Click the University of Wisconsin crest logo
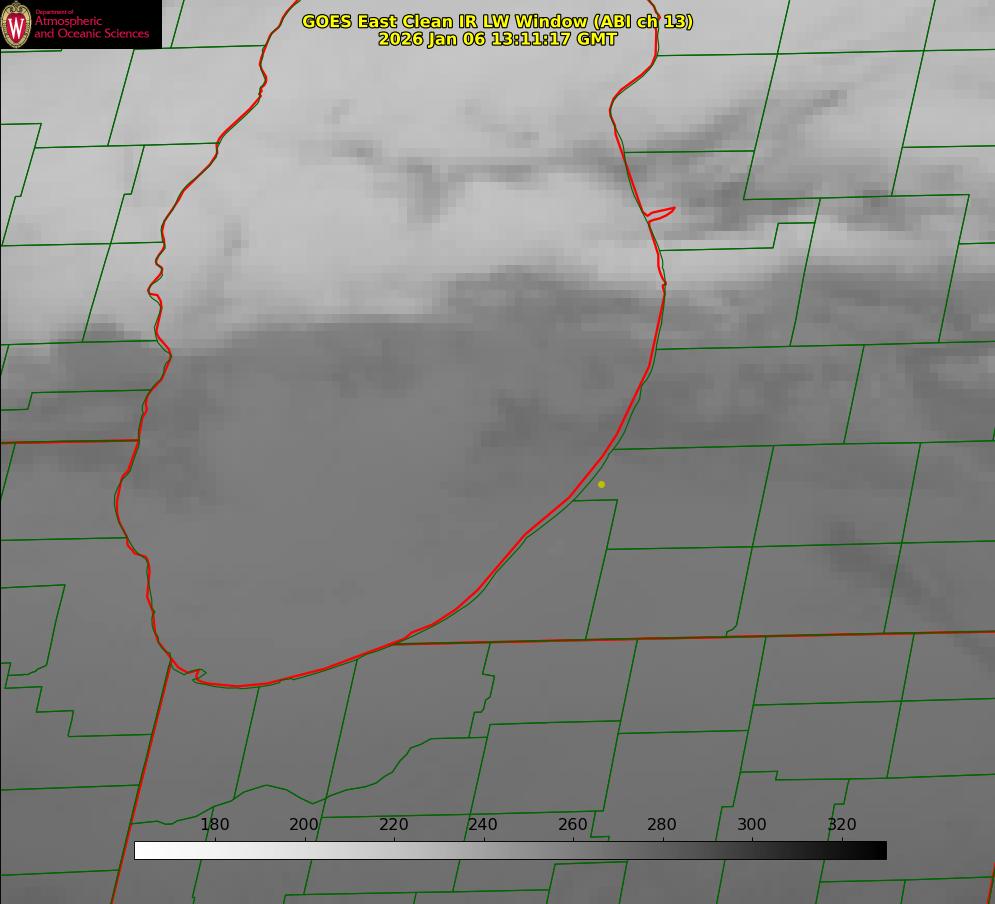The width and height of the screenshot is (995, 904). coord(16,24)
